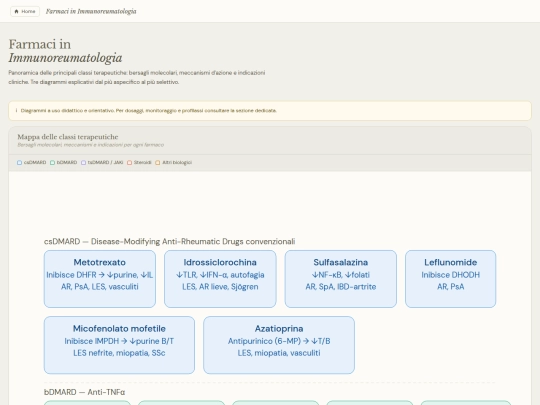The height and width of the screenshot is (405, 540).
Task: Click the csDMARD section heading
Action: (169, 241)
